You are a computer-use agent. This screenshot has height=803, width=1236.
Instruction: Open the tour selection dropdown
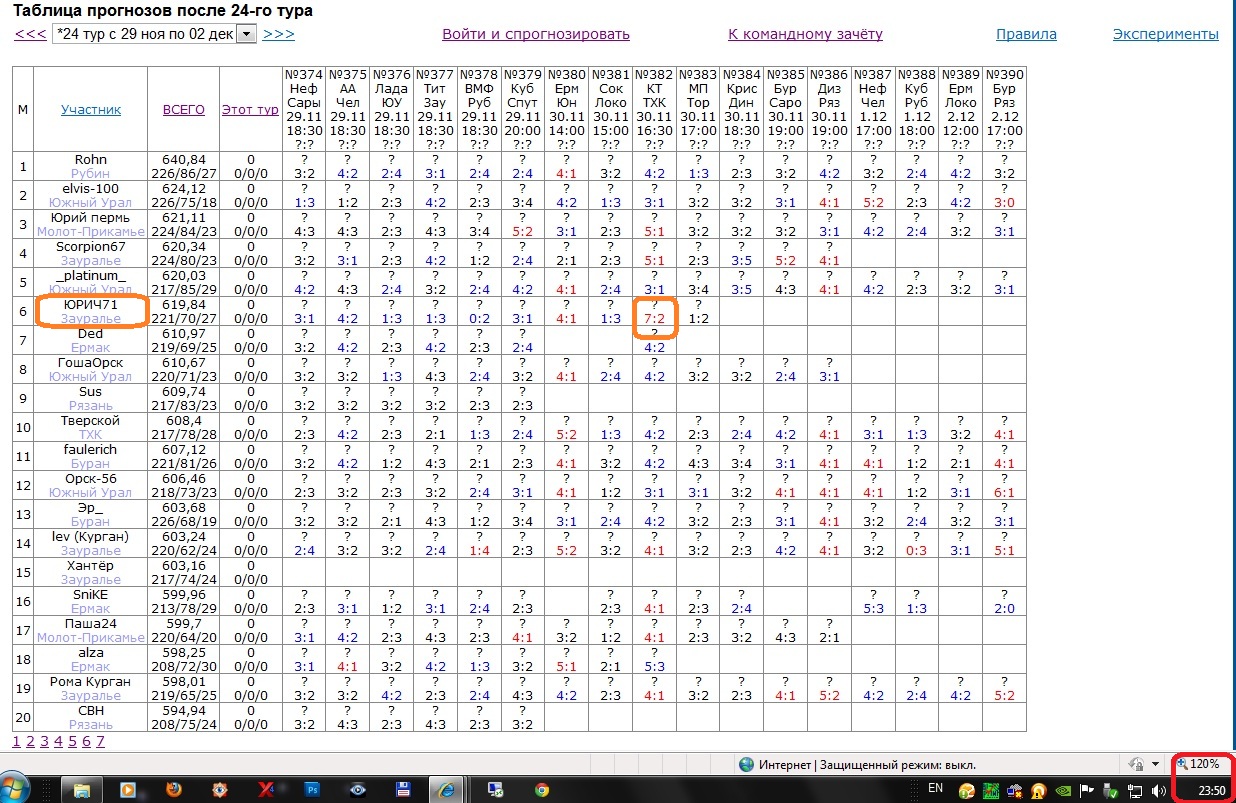pos(246,34)
